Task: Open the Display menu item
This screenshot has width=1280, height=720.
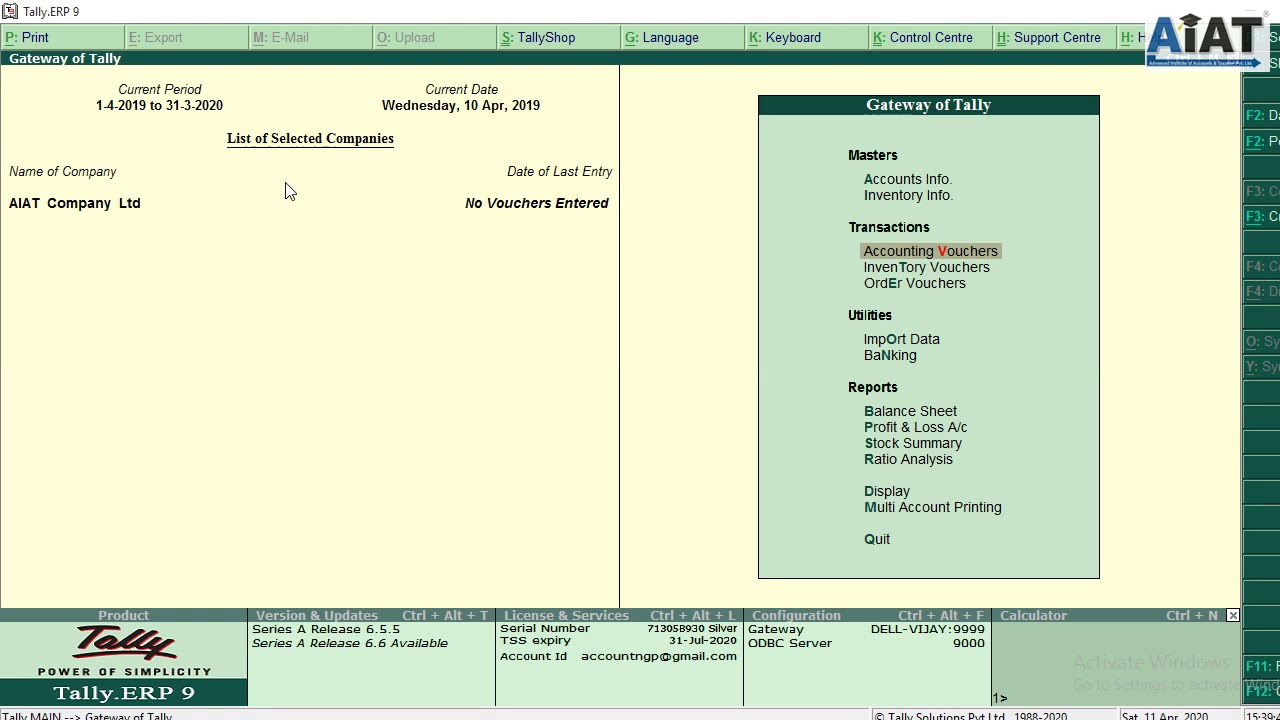Action: 887,491
